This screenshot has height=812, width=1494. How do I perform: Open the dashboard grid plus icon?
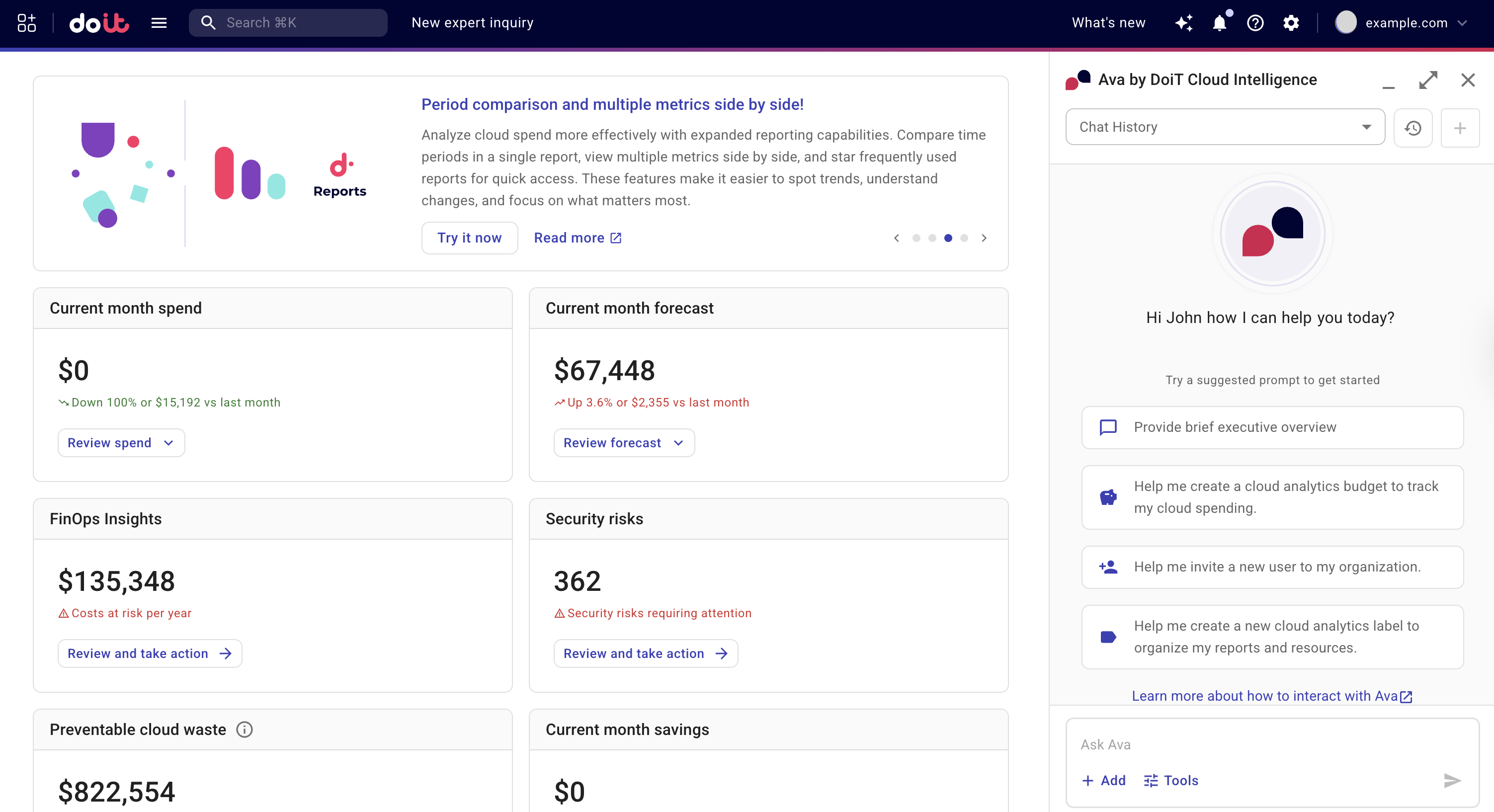27,23
